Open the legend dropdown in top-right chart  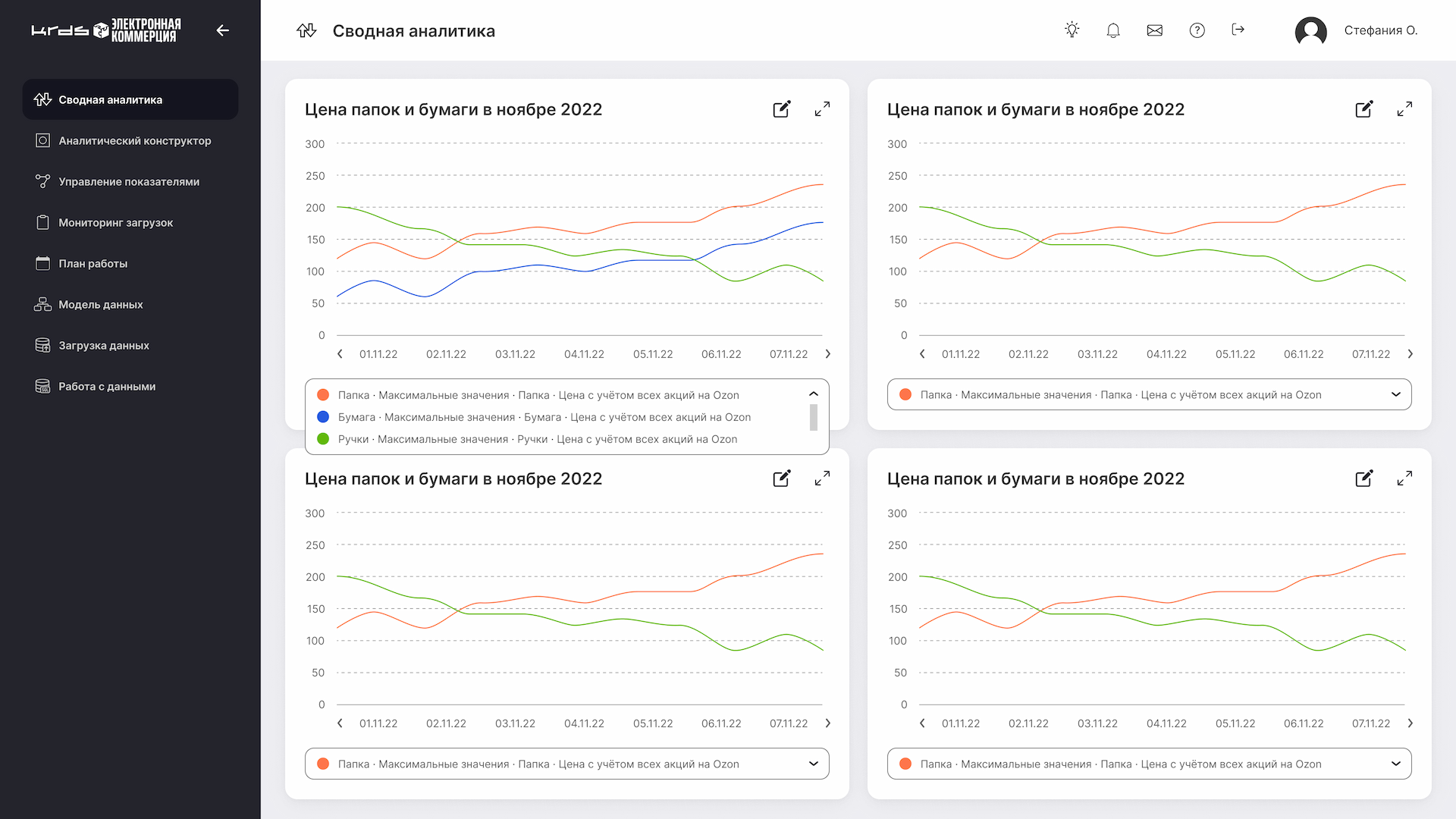(1395, 394)
